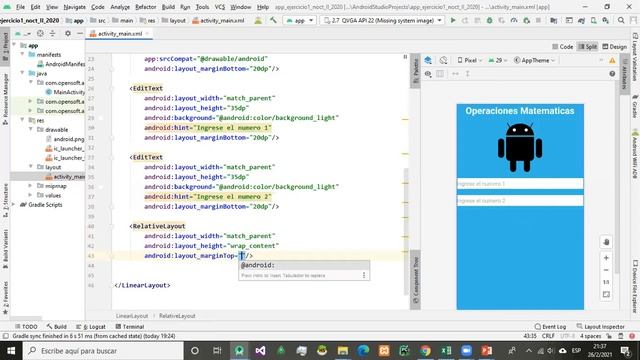Viewport: 640px width, 360px height.
Task: Click the design help question mark icon
Action: (612, 74)
